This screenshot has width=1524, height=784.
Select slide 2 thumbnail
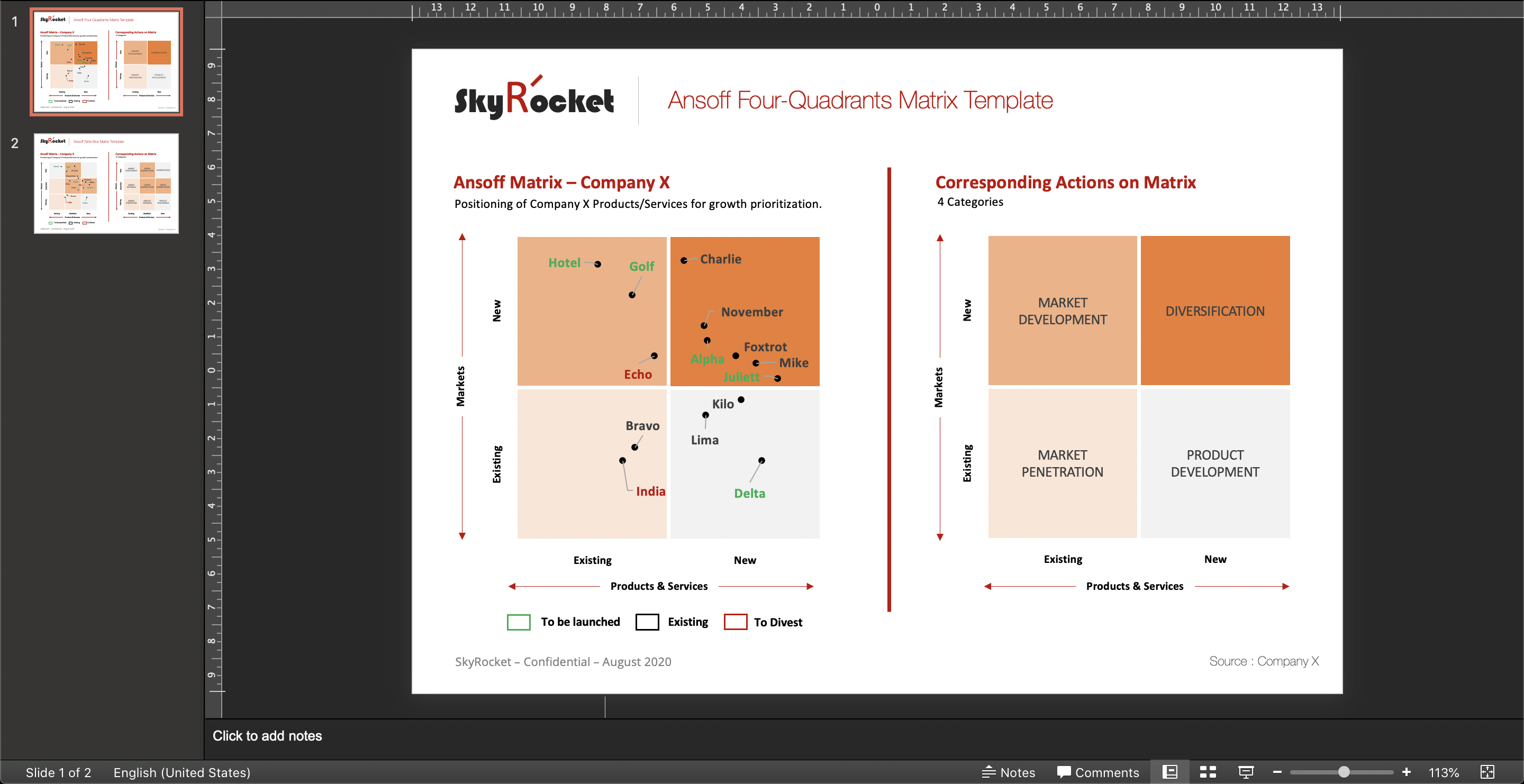click(x=106, y=183)
